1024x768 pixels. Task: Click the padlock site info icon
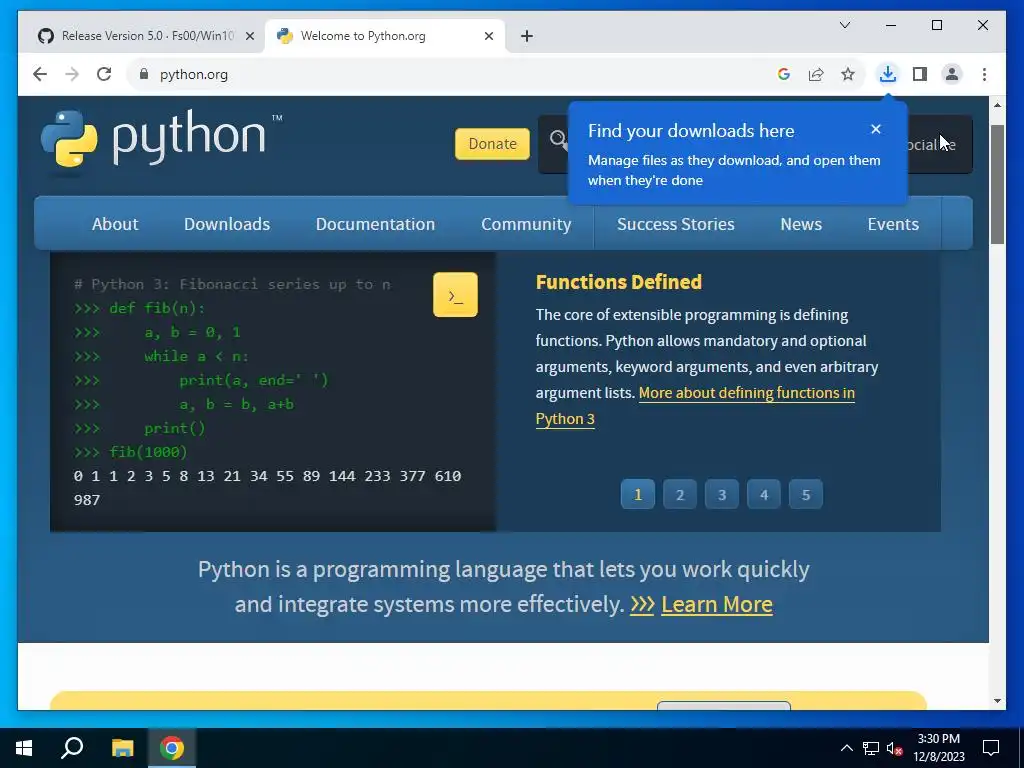pos(144,74)
